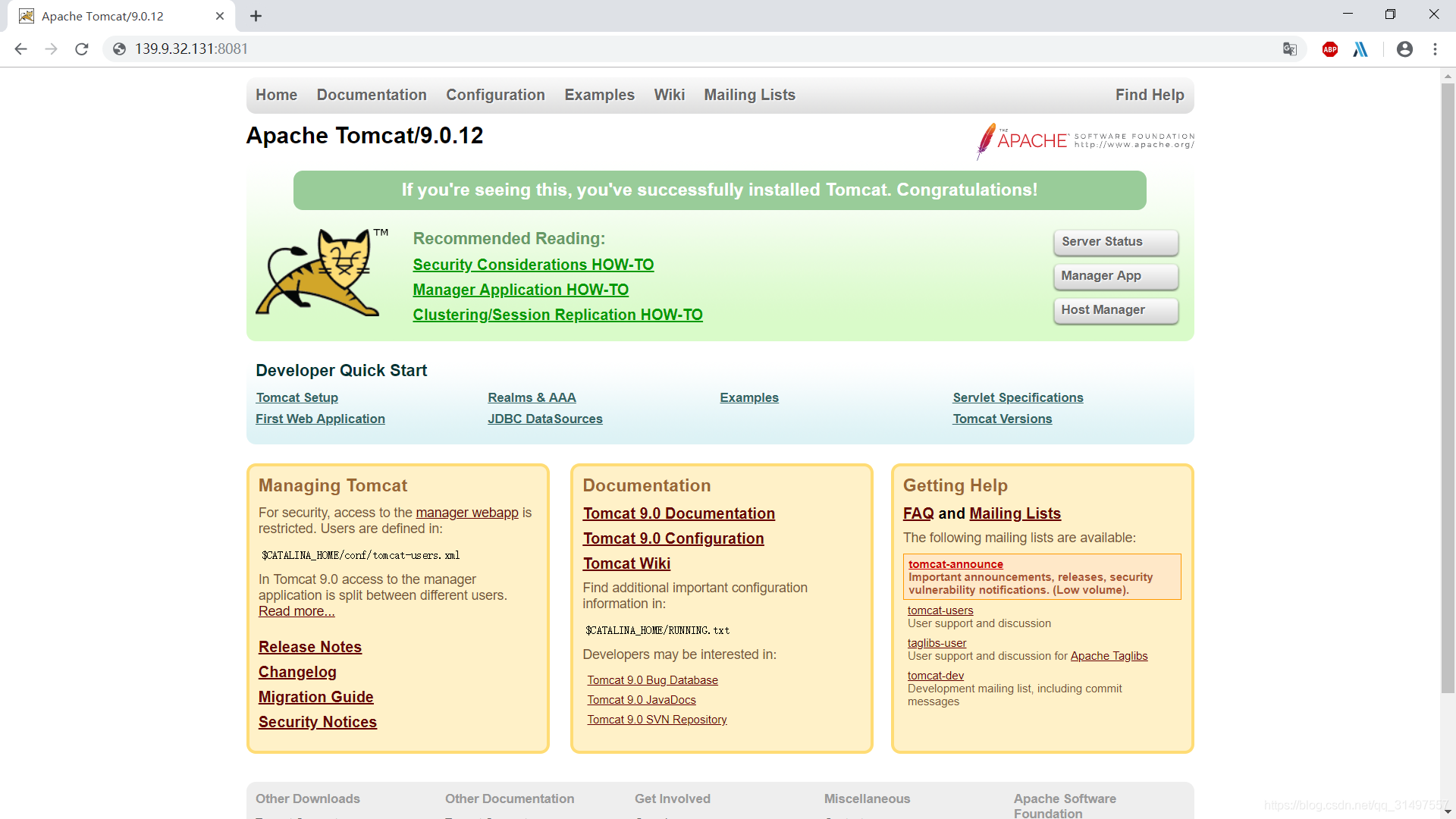The height and width of the screenshot is (819, 1456).
Task: Click the manager webapp link
Action: point(467,513)
